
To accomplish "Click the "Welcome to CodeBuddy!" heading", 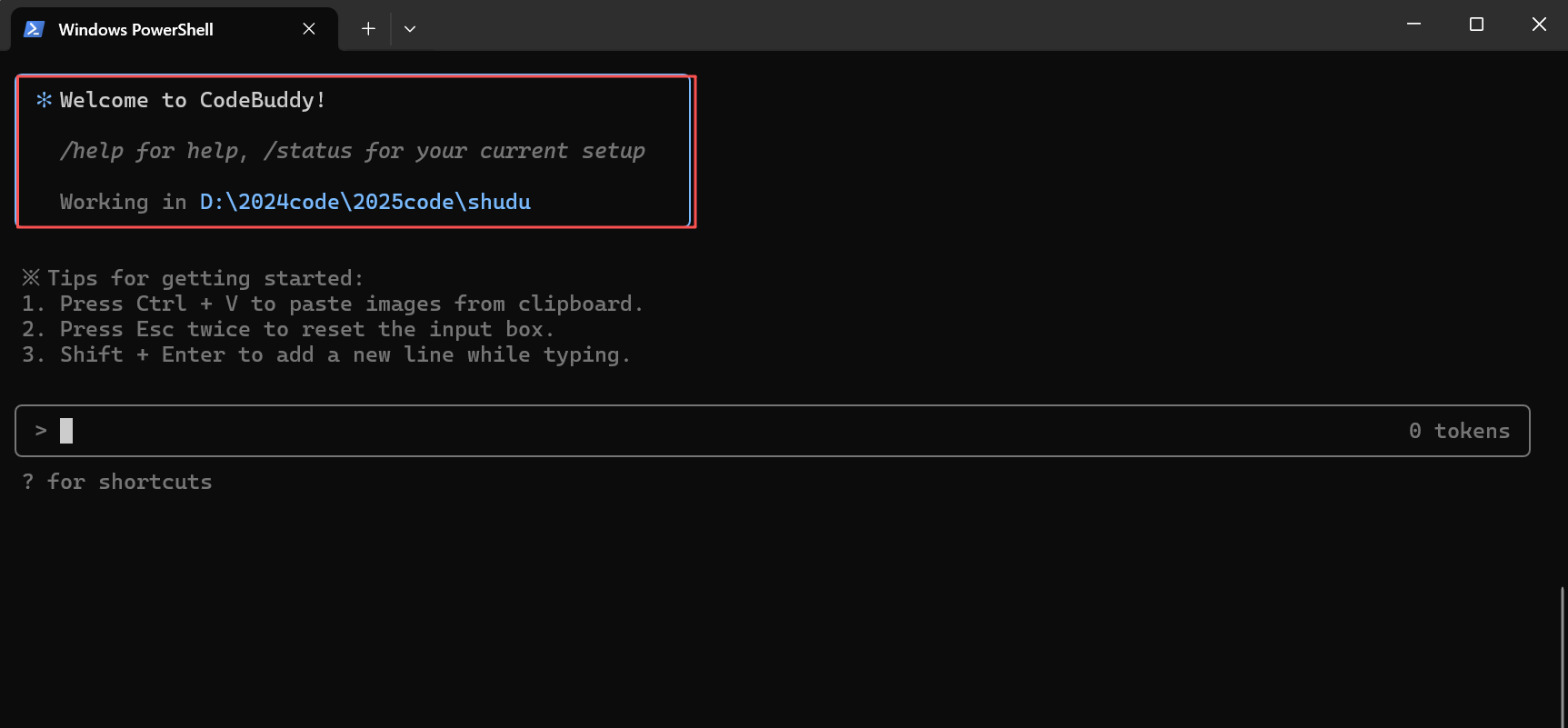I will 193,100.
